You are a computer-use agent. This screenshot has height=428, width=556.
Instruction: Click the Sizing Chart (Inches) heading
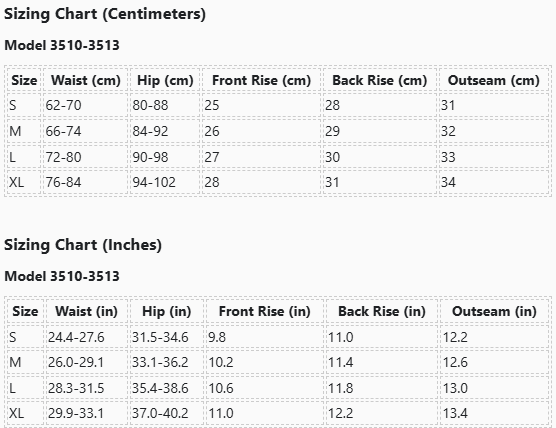(83, 245)
